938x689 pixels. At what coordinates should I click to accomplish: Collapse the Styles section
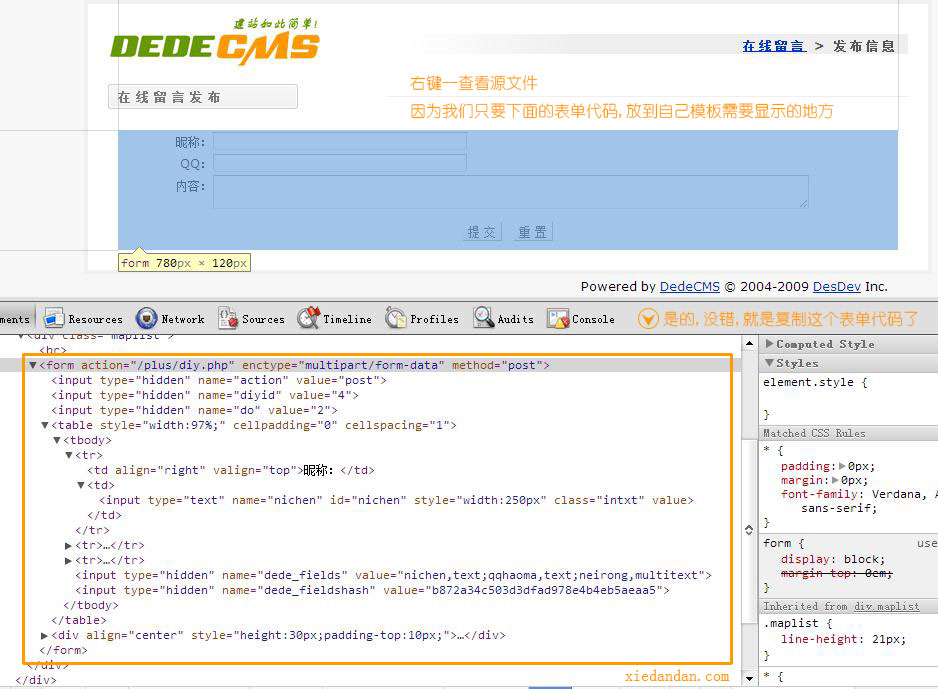tap(769, 363)
